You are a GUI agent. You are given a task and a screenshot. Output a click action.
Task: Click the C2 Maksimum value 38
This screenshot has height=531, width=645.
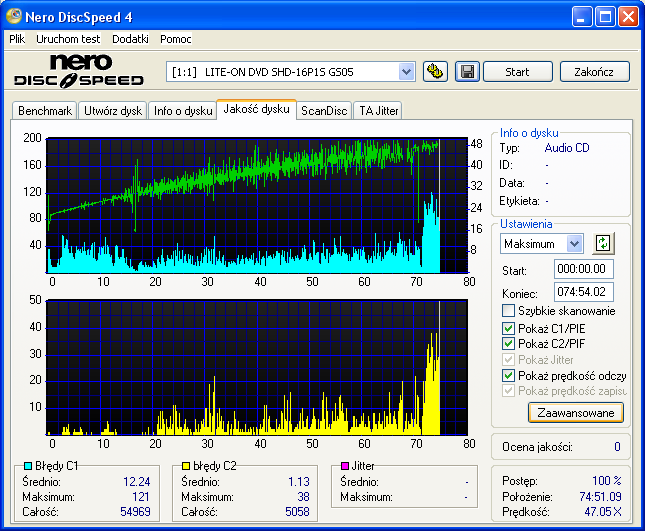click(x=303, y=496)
